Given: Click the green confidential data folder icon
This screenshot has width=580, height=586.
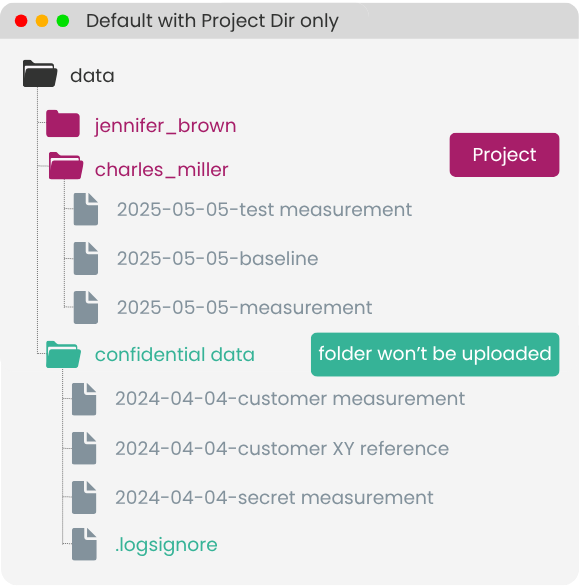Looking at the screenshot, I should click(x=63, y=355).
